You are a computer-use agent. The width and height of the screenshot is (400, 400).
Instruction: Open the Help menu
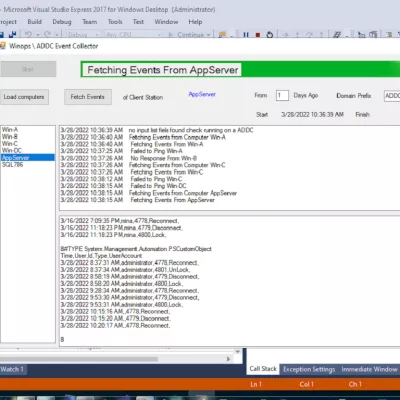195,22
